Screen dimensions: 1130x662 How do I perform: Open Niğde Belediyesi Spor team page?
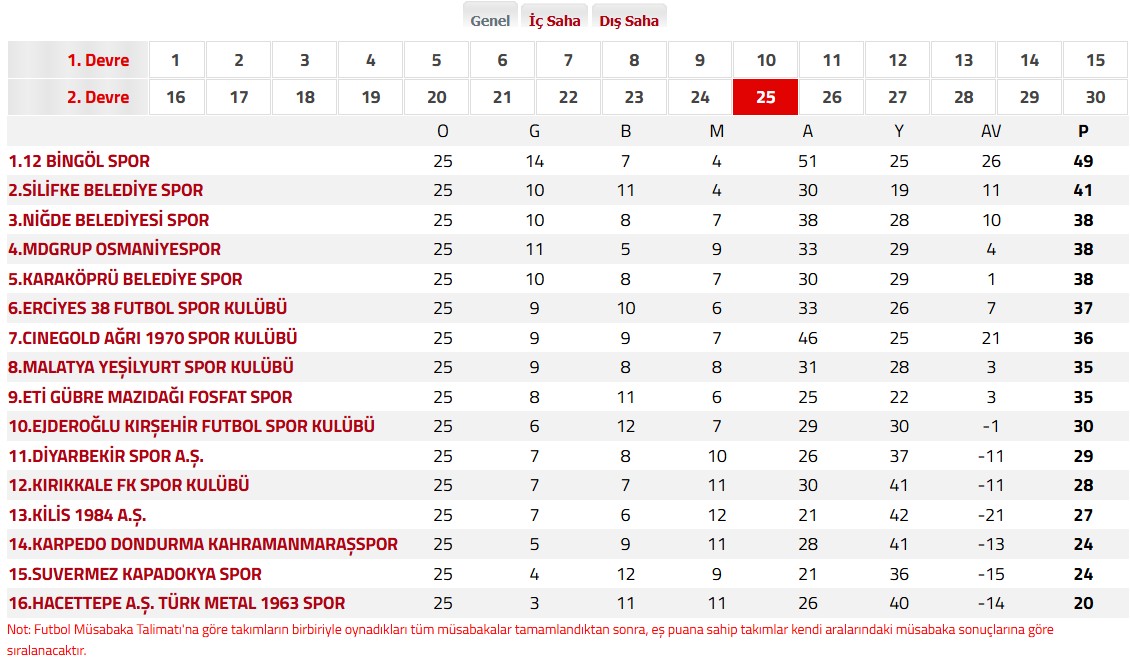[x=109, y=220]
